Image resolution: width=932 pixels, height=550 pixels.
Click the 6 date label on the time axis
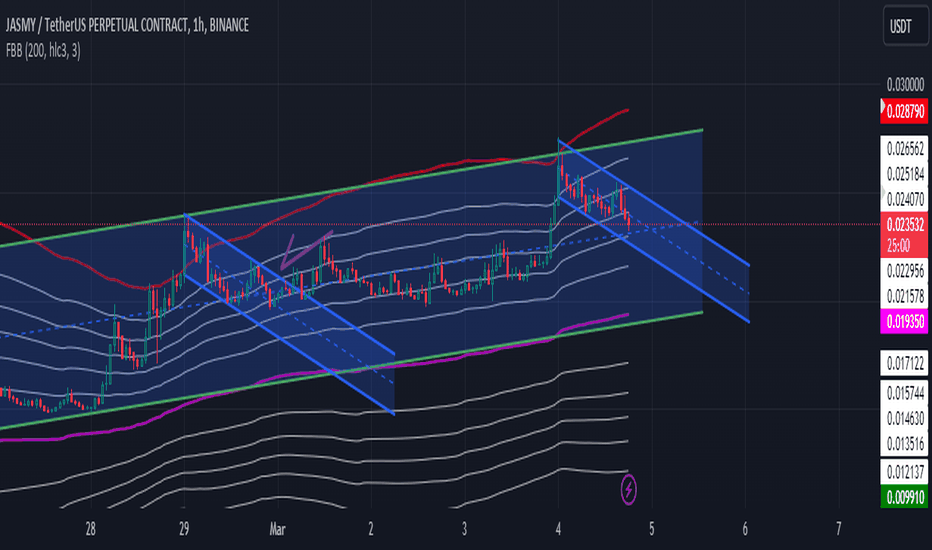(x=745, y=529)
